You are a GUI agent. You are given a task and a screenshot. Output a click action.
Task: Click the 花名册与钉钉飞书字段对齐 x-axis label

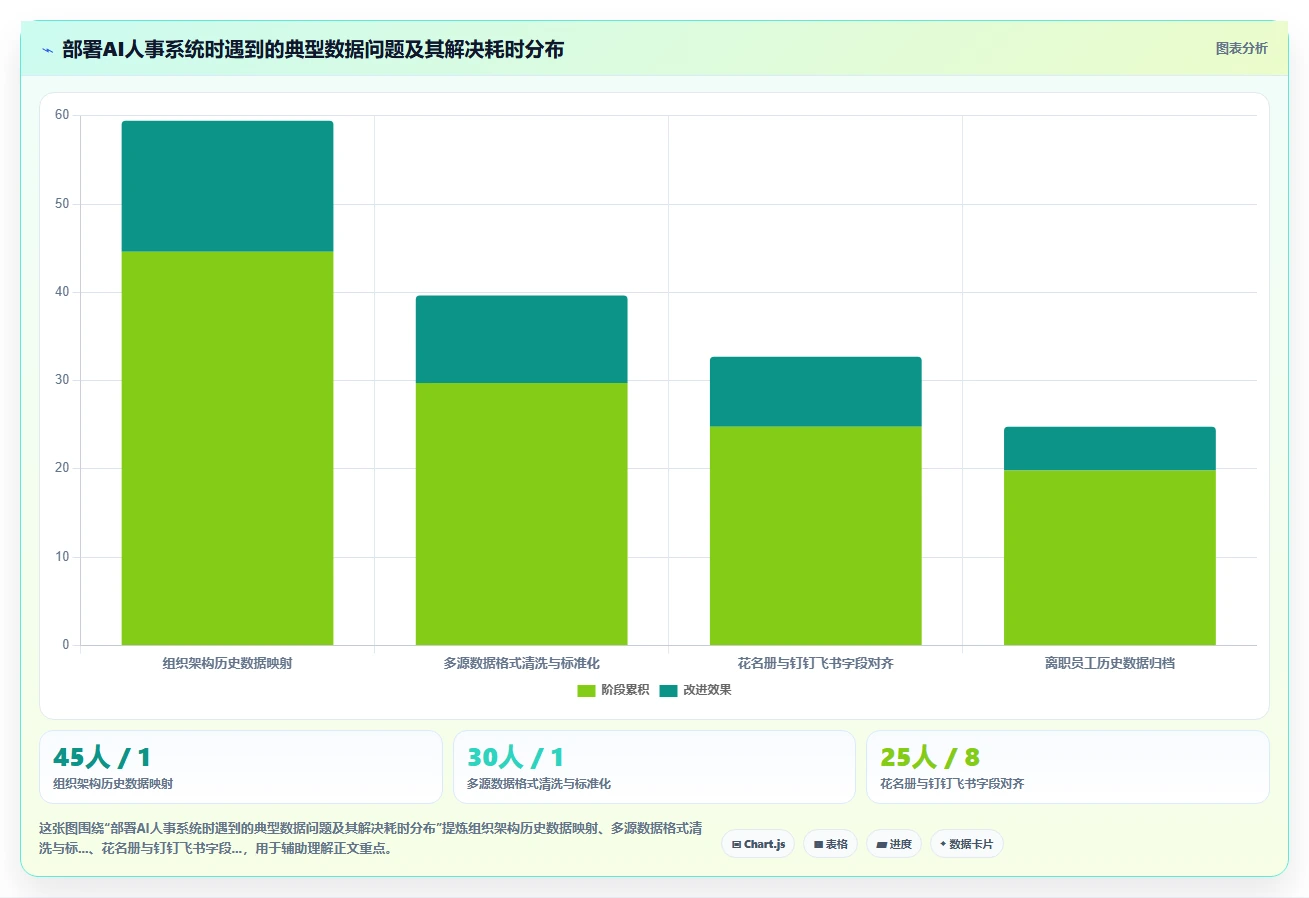pyautogui.click(x=816, y=663)
